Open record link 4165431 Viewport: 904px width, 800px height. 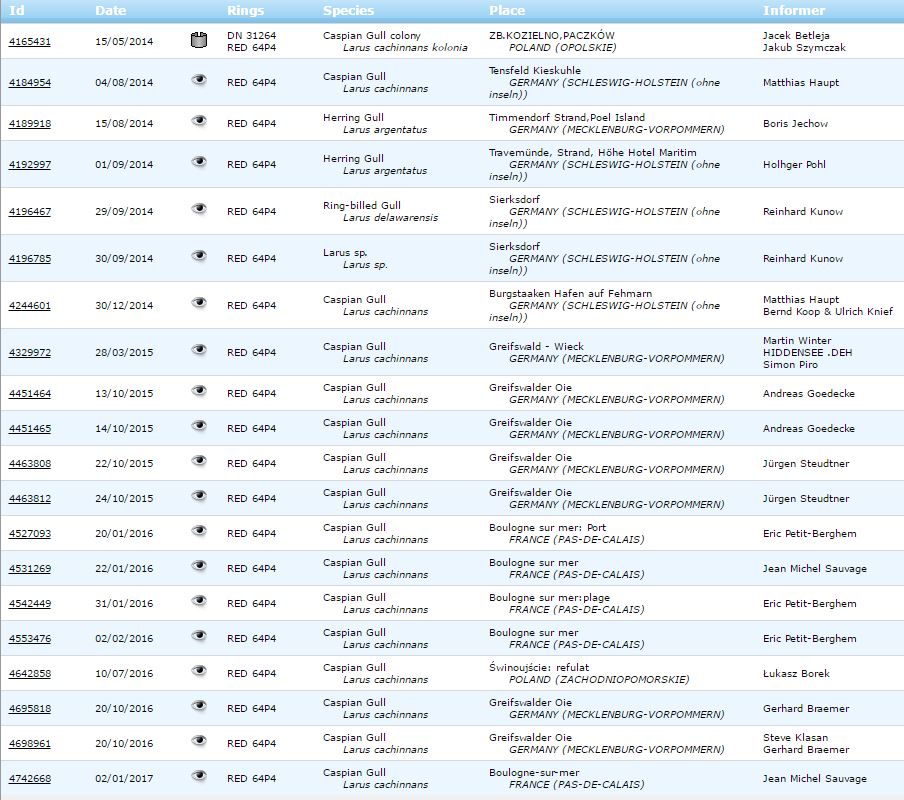tap(29, 41)
